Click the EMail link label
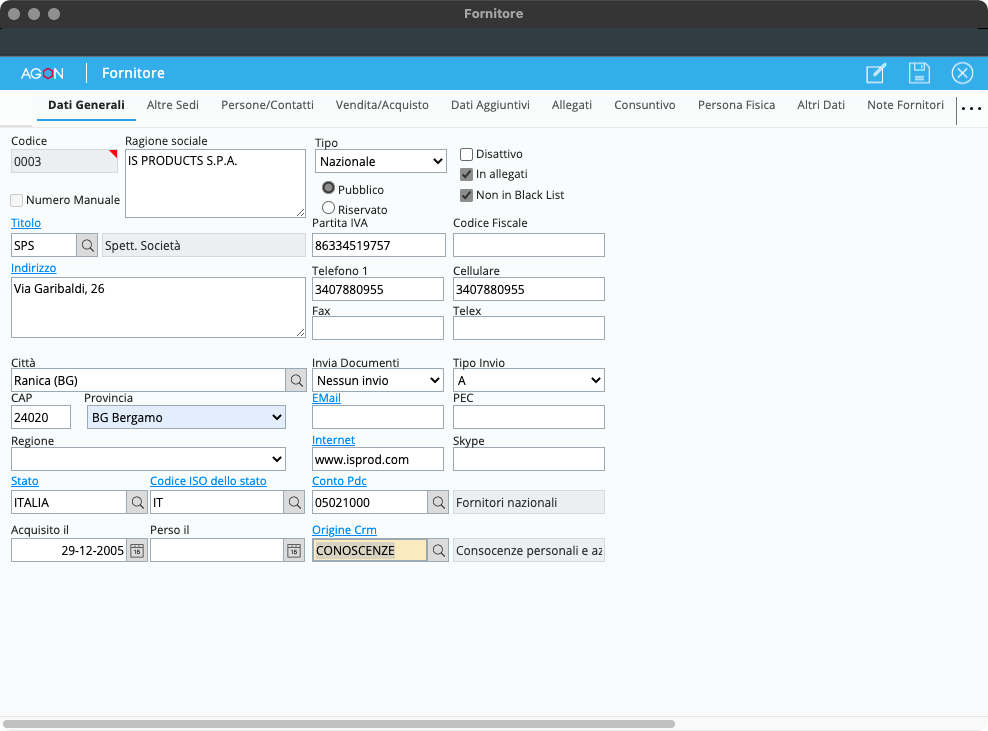 point(326,398)
